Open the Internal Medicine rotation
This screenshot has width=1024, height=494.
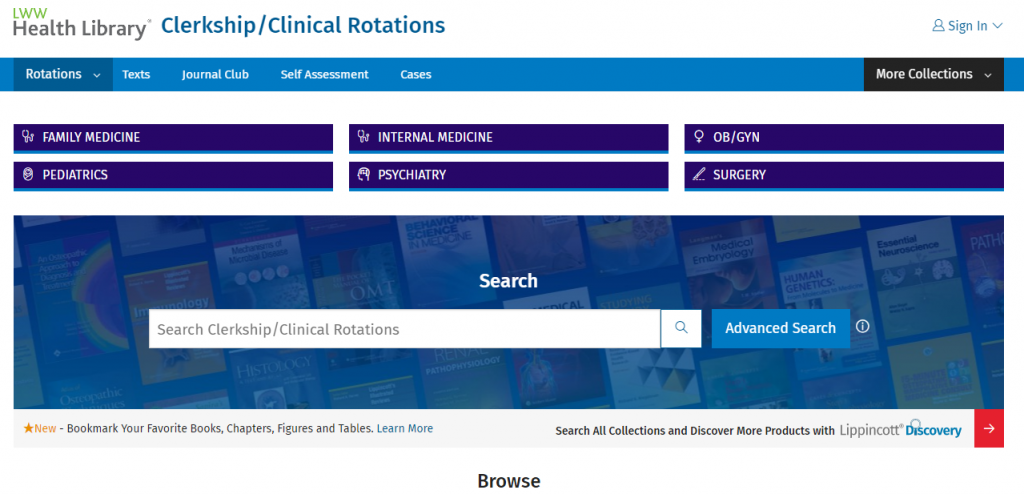coord(509,138)
